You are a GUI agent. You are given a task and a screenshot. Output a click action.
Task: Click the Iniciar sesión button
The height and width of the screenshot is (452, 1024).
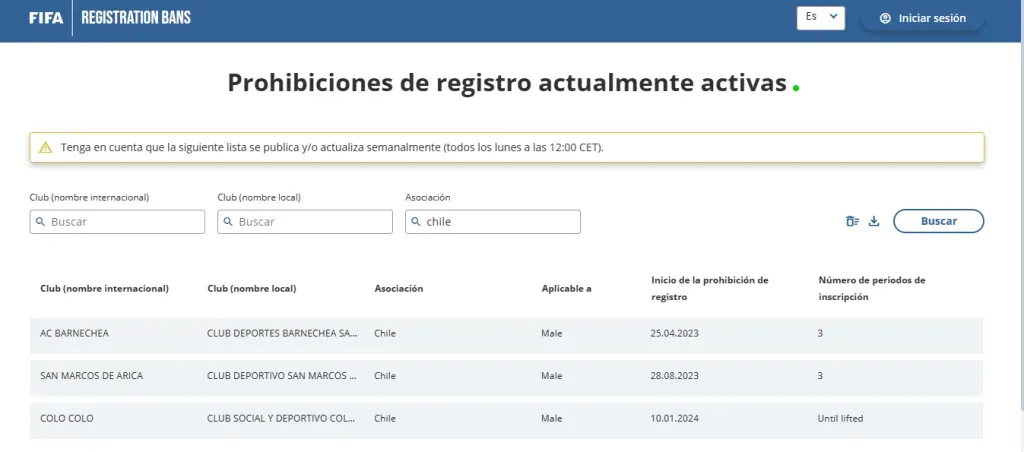click(922, 18)
